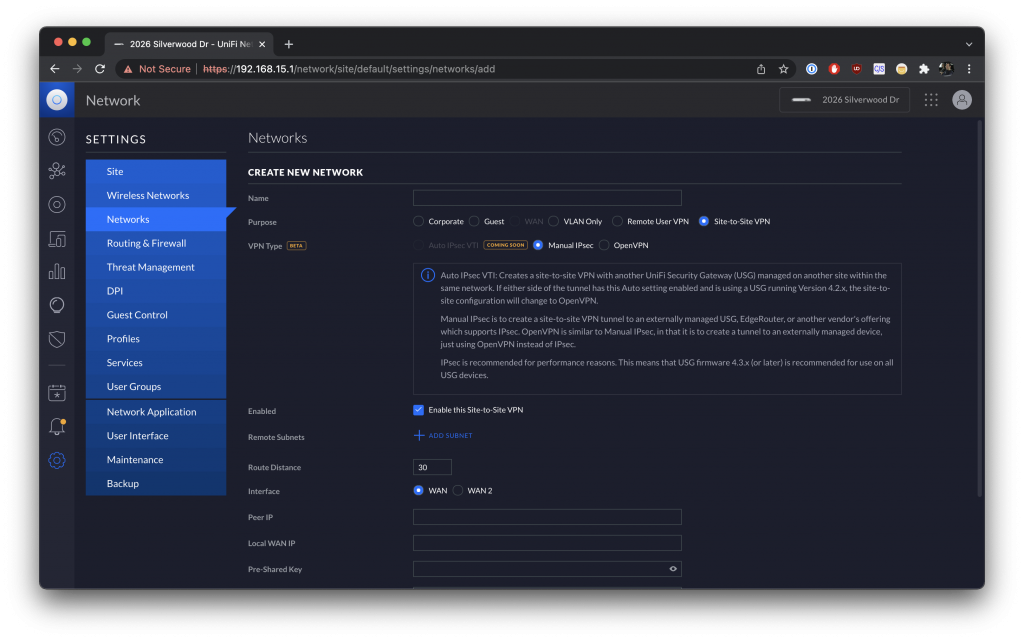Image resolution: width=1024 pixels, height=641 pixels.
Task: Open Network Application settings
Action: click(156, 412)
